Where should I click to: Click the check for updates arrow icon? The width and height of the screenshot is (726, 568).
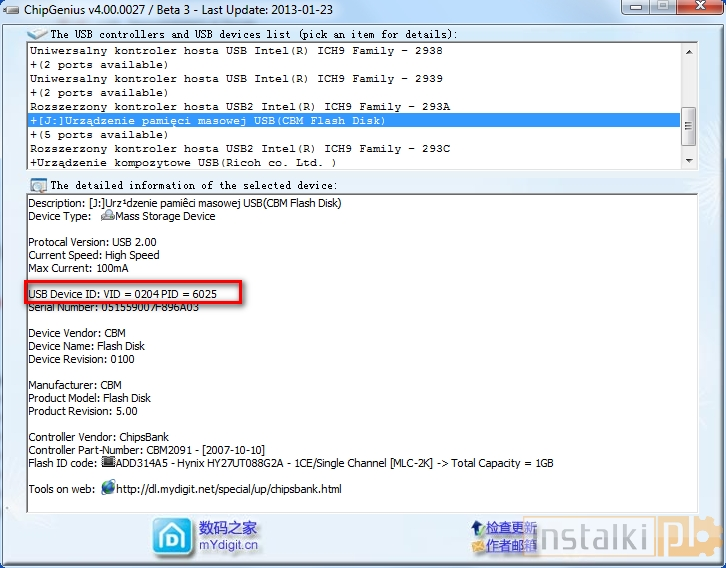[478, 527]
